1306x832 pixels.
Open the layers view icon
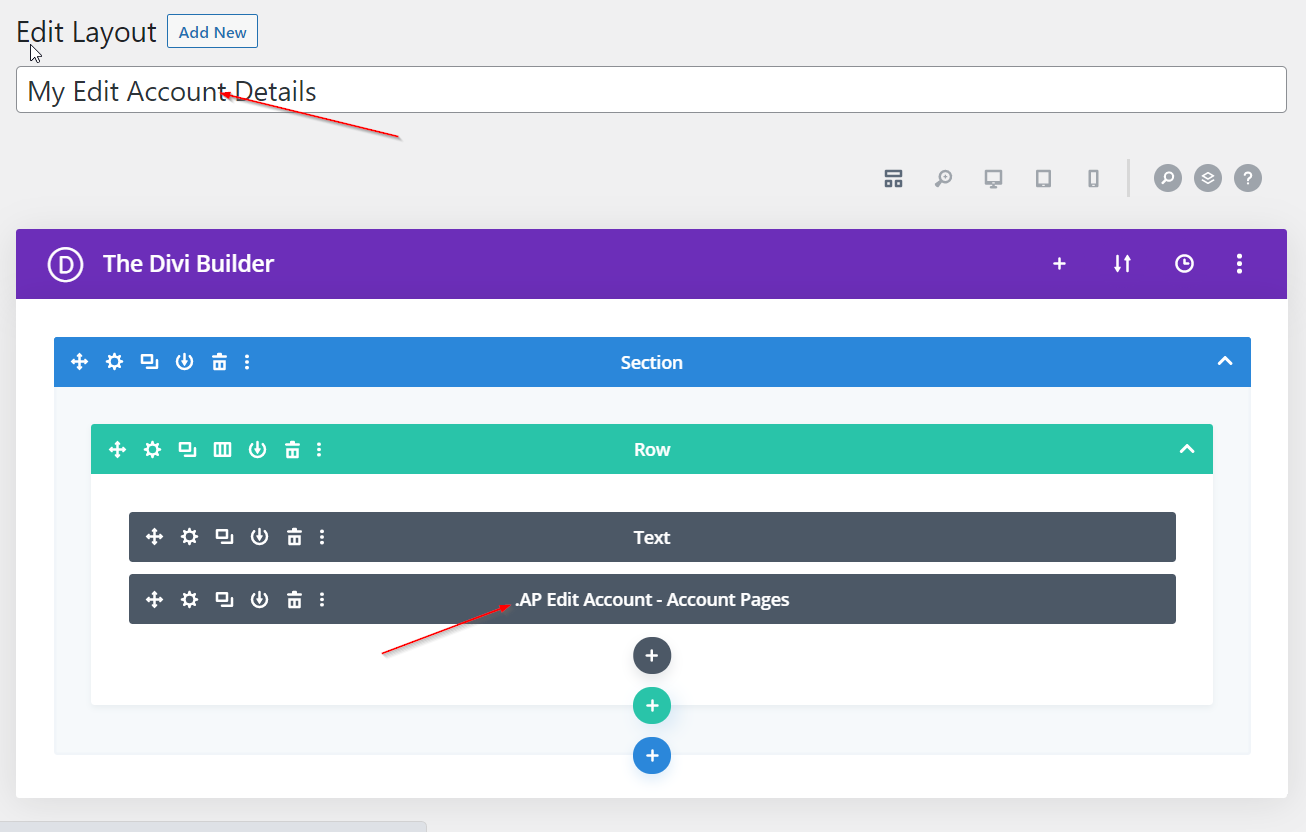(x=1207, y=179)
